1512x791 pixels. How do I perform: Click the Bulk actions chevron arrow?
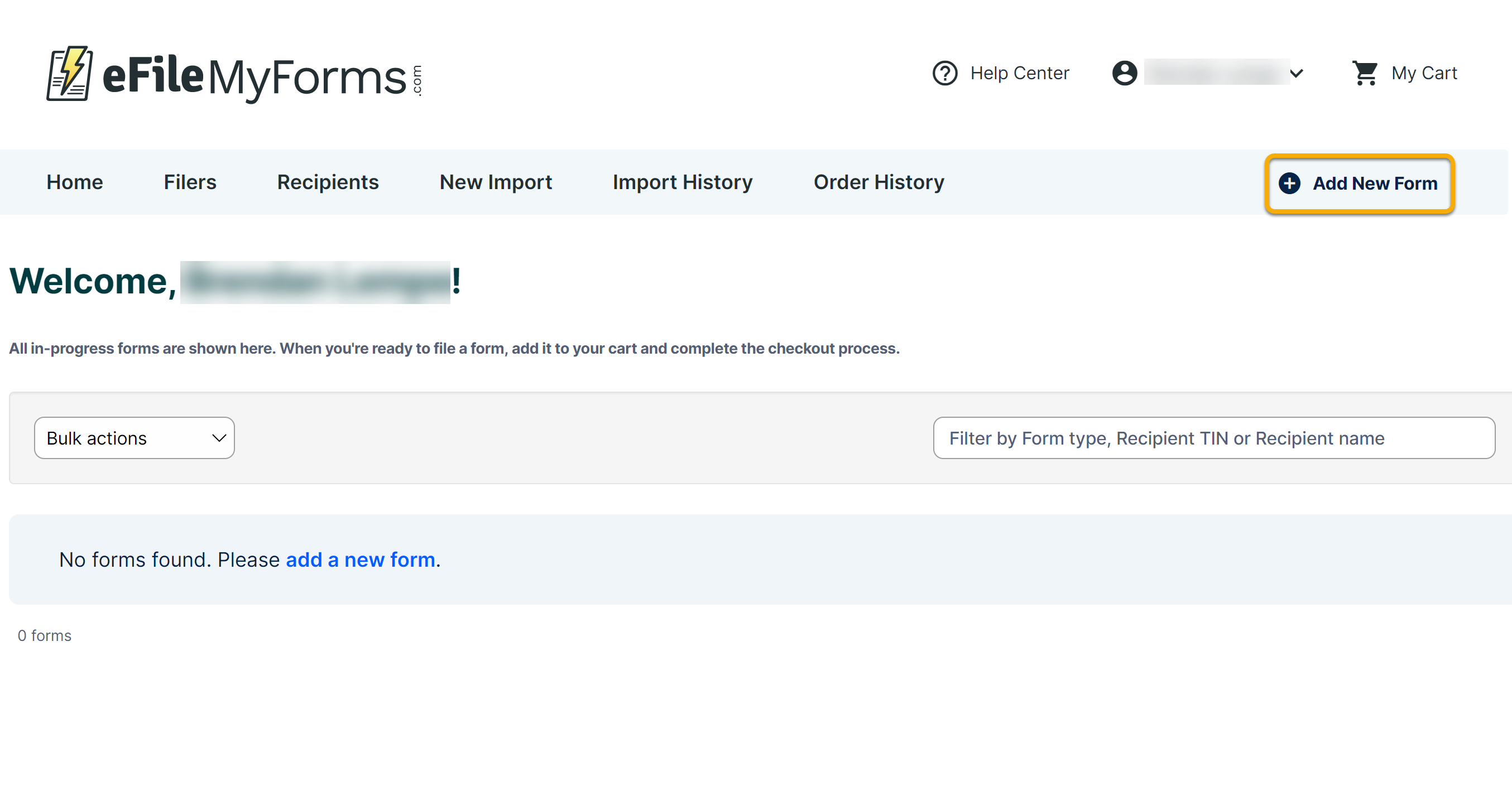[x=219, y=438]
